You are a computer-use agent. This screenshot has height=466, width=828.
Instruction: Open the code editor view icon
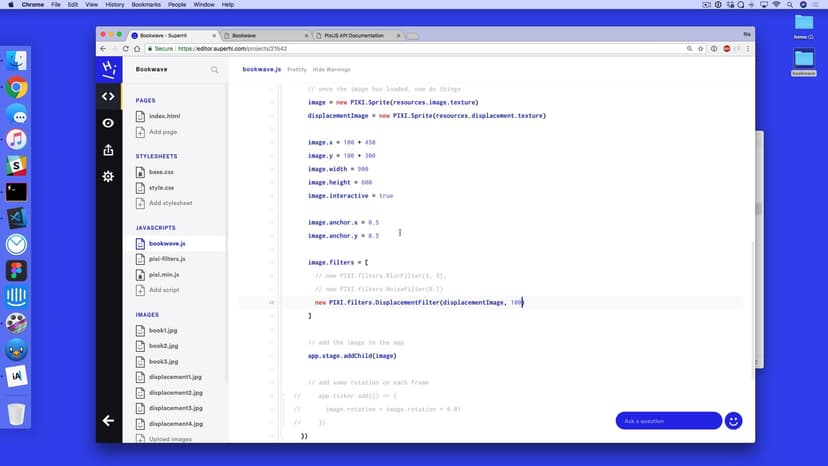[108, 97]
